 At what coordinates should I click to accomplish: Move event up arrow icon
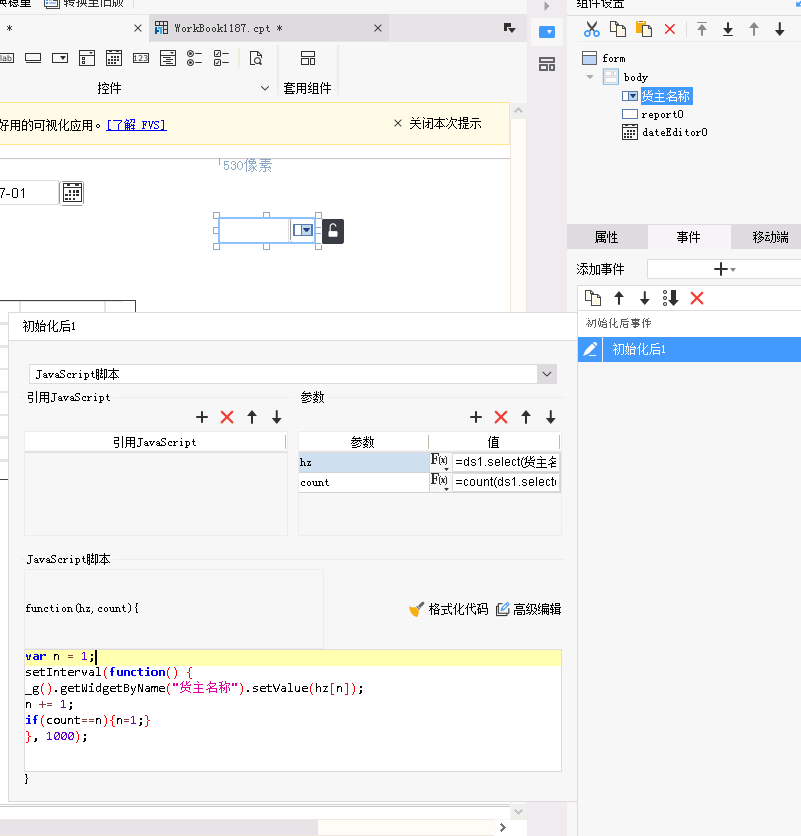click(x=619, y=298)
